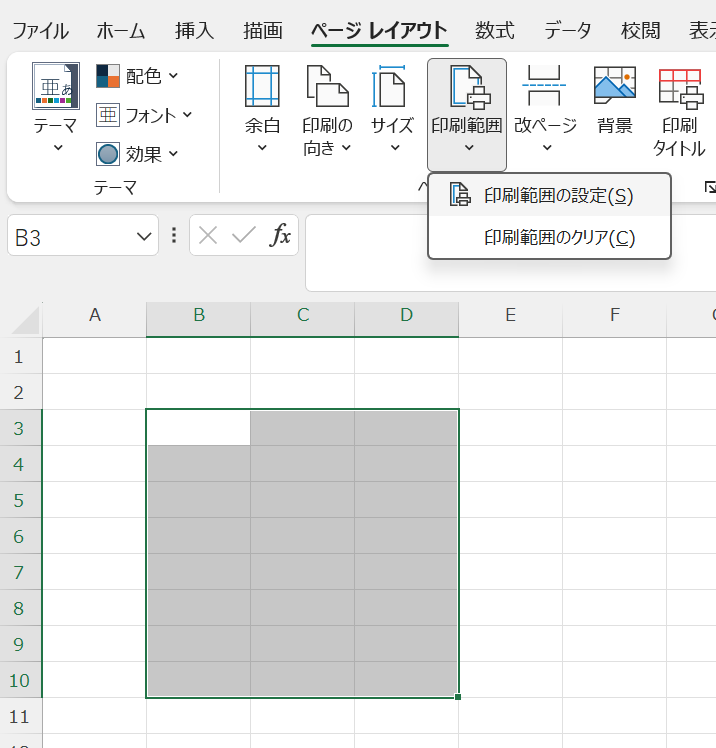716x748 pixels.
Task: Switch to the 数式 ribbon tab
Action: [x=494, y=30]
